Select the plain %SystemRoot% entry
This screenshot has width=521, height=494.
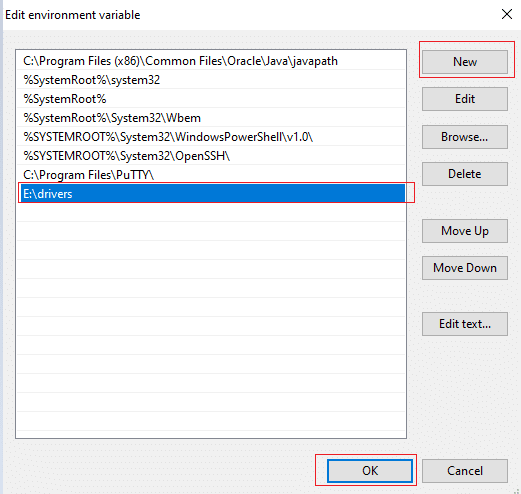tap(211, 99)
